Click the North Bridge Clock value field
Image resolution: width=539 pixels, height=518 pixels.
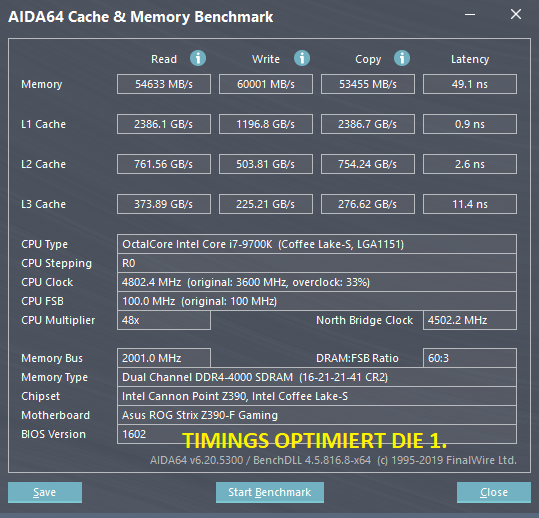[x=470, y=320]
